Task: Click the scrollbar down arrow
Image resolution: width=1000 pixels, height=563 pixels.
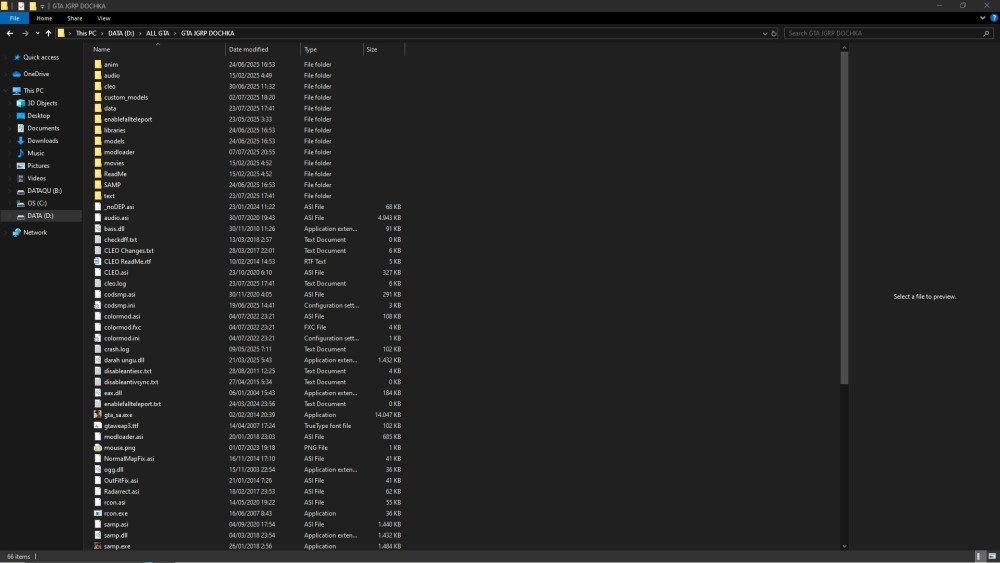Action: [844, 546]
